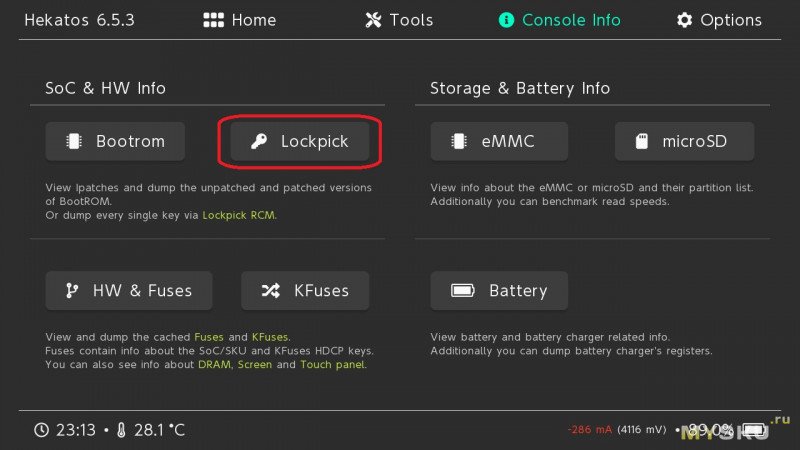The image size is (800, 450).
Task: Click the key icon on Lockpick
Action: (x=259, y=141)
